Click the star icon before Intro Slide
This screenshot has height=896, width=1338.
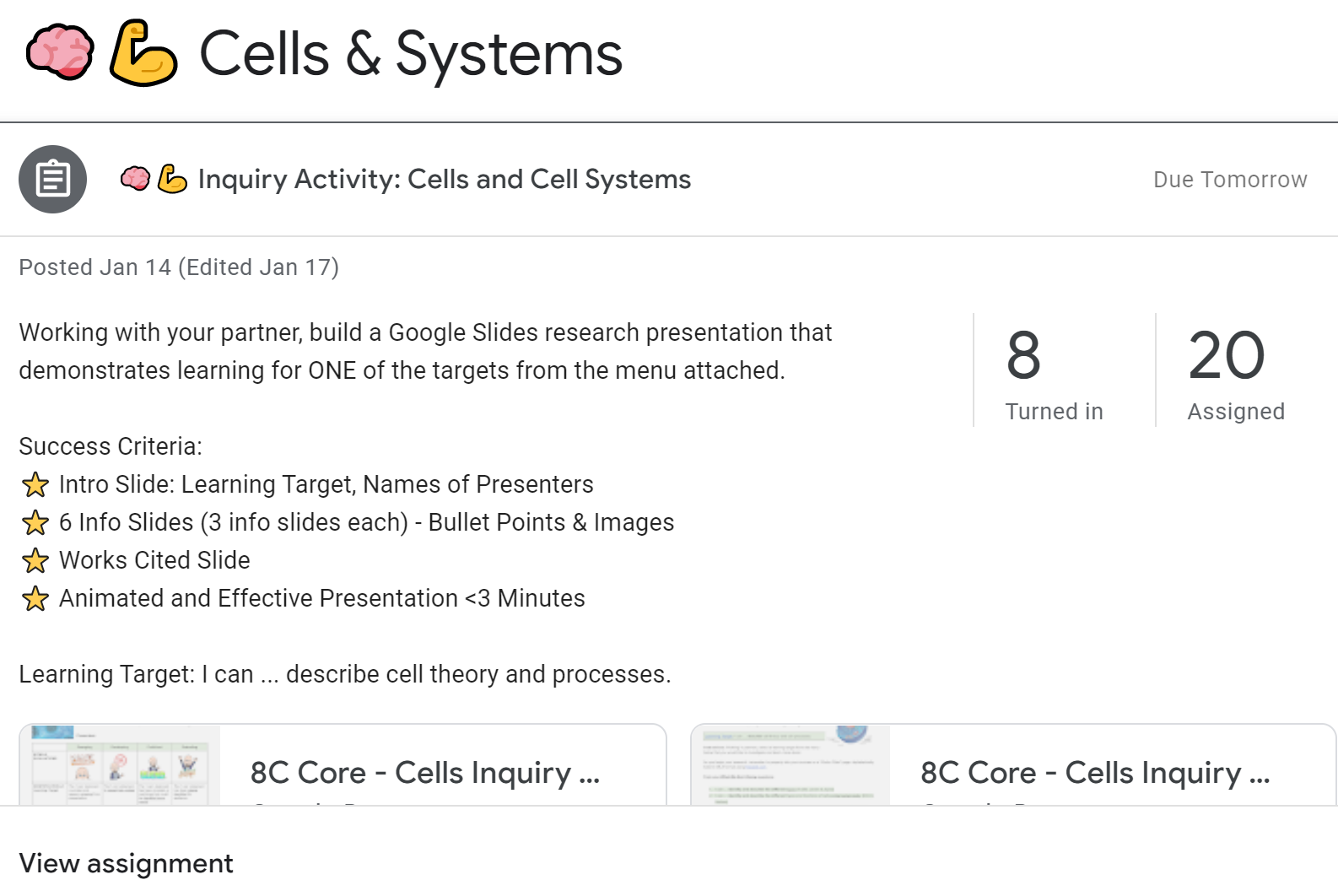click(x=35, y=484)
